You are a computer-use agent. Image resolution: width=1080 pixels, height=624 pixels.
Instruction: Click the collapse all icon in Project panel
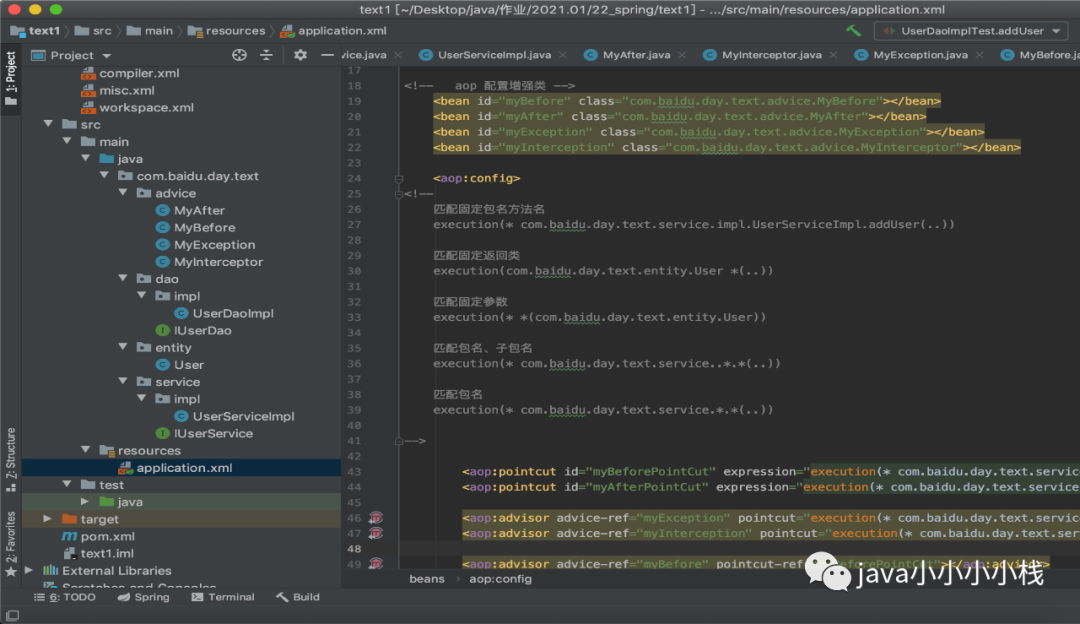pos(267,55)
